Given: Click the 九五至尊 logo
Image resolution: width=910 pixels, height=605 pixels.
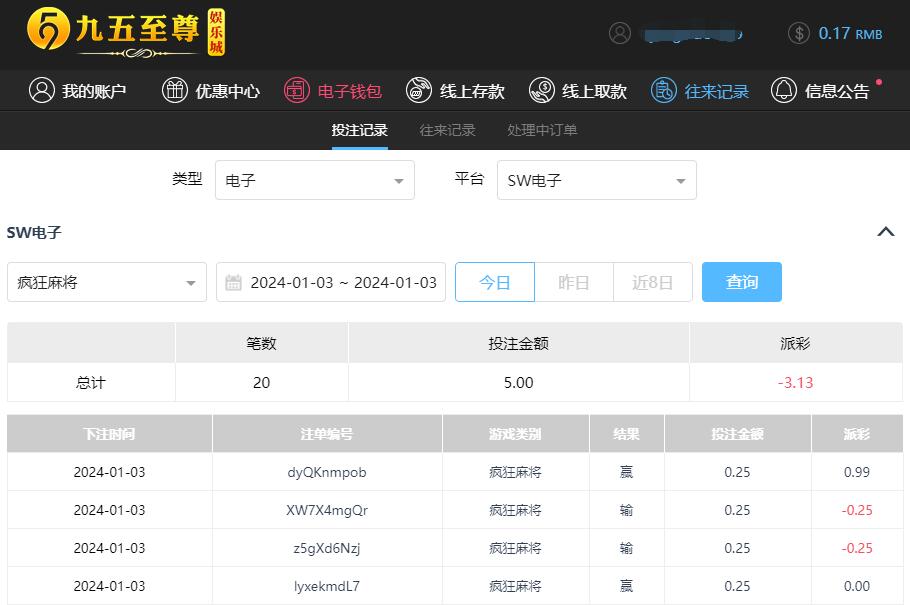Looking at the screenshot, I should coord(126,32).
